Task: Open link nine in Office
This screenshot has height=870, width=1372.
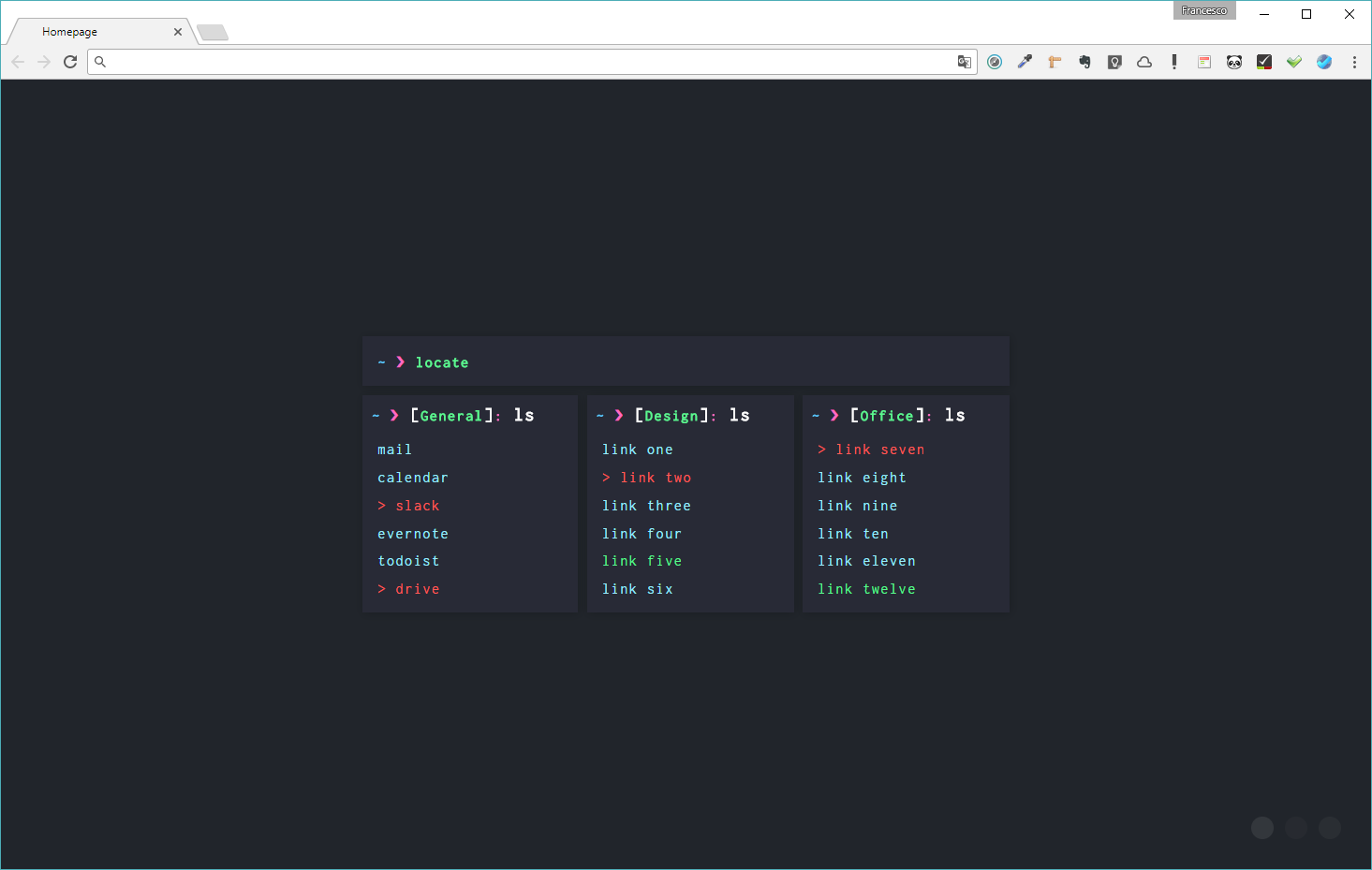Action: tap(858, 506)
